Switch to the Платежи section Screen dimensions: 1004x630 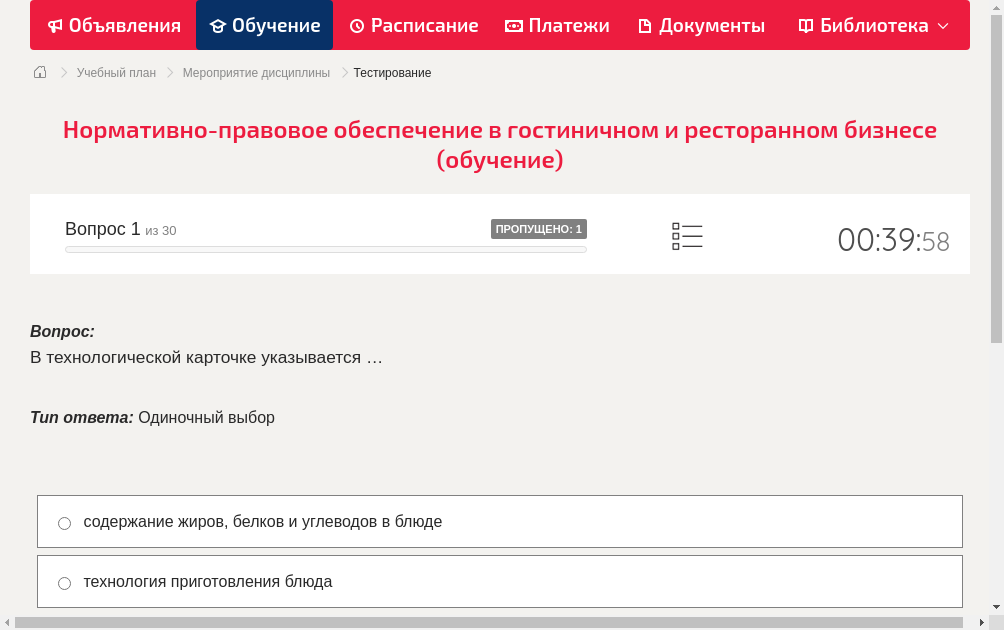pyautogui.click(x=557, y=25)
